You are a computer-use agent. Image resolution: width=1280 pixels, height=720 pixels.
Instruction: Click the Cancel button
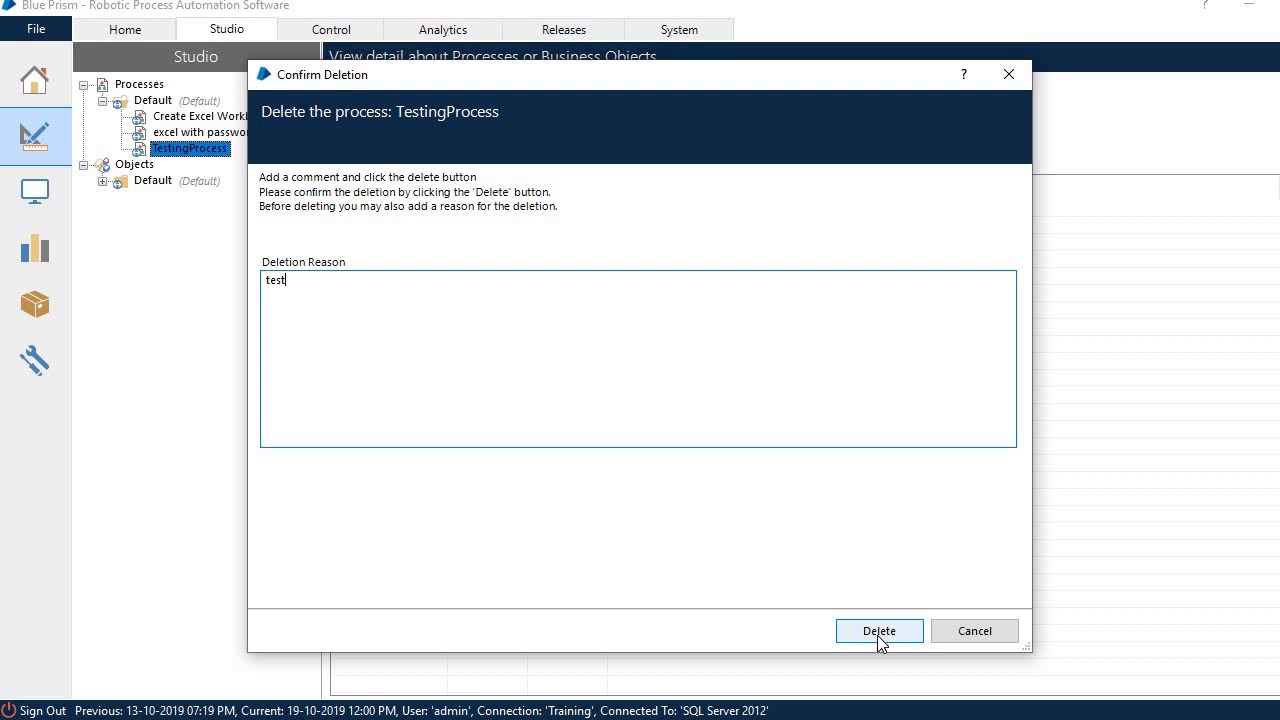(x=975, y=631)
